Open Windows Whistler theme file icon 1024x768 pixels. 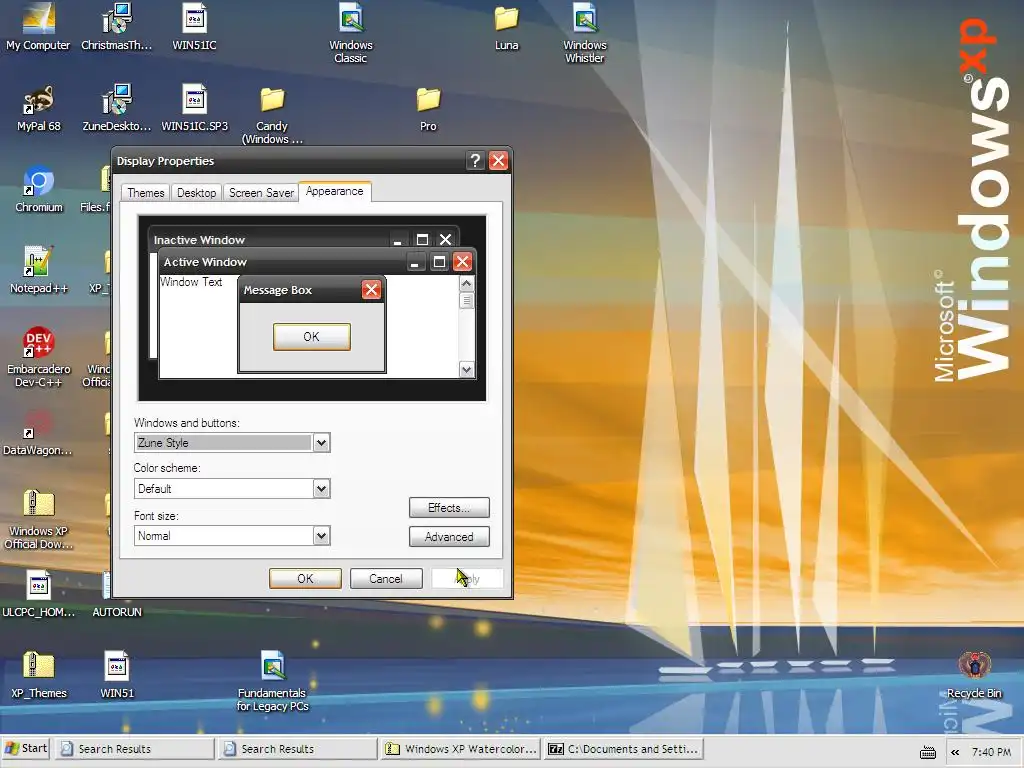pos(584,33)
